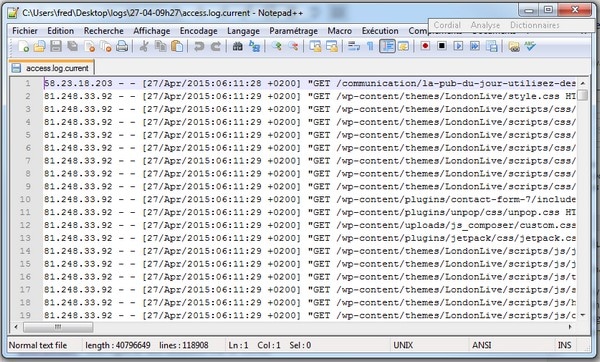Create a new document with the New icon
Viewport: 600px width, 362px height.
tap(23, 47)
